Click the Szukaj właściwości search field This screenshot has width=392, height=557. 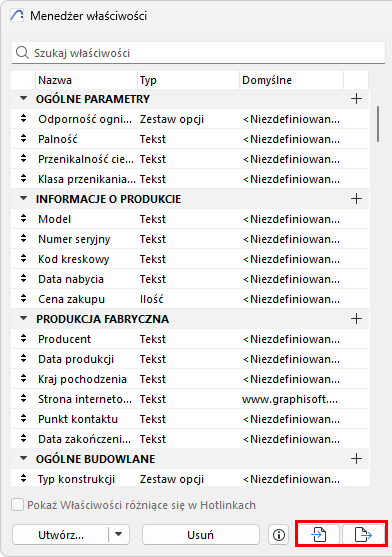[x=198, y=53]
